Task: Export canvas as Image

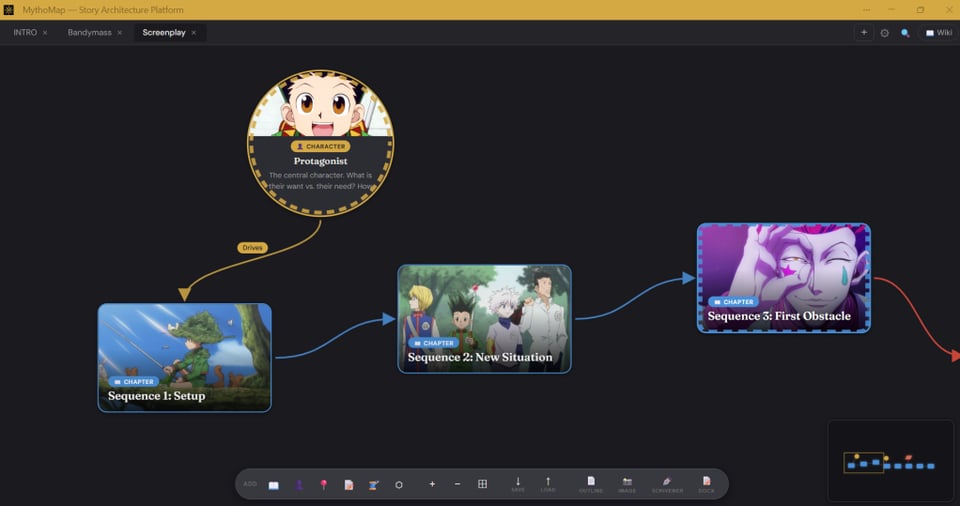Action: 627,485
